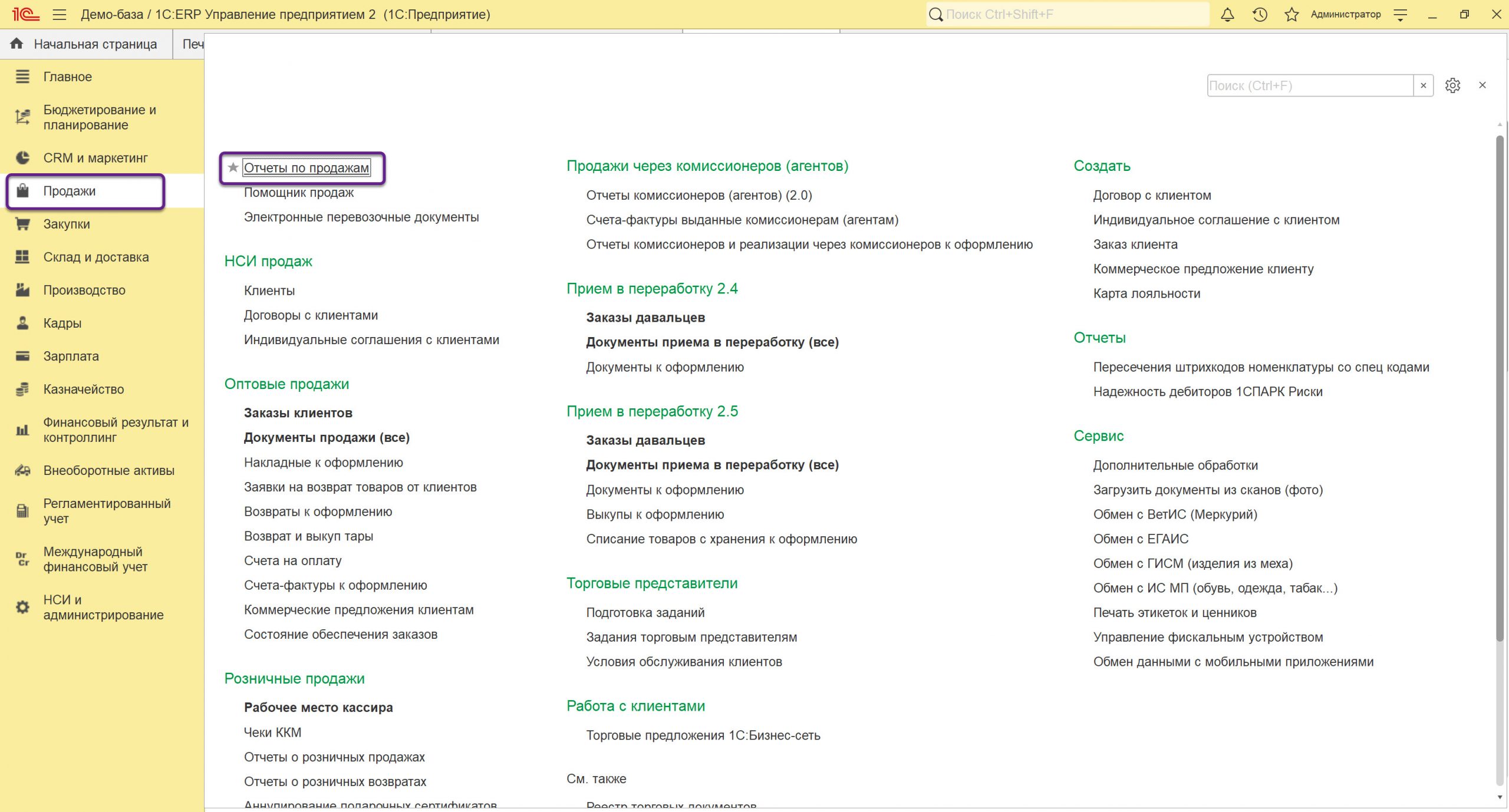This screenshot has height=812, width=1509.
Task: Click the Закупки cart icon
Action: pos(22,224)
